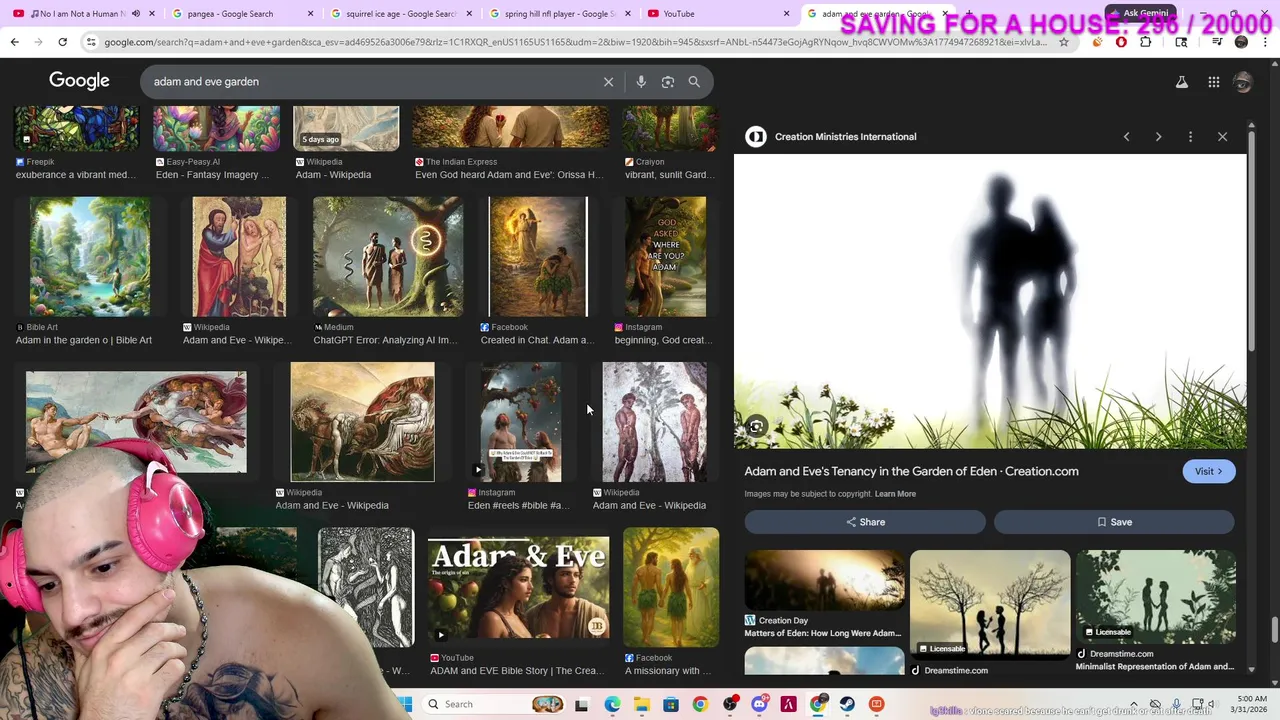This screenshot has width=1280, height=720.
Task: Click the Share button
Action: tap(865, 522)
